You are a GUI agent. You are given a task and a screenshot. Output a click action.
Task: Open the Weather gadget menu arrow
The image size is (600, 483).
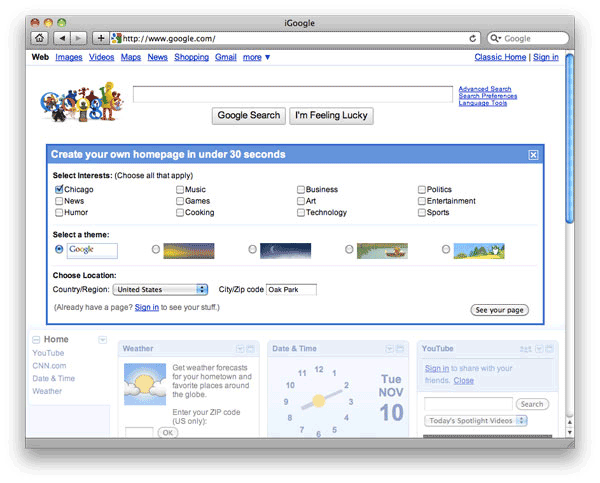(240, 349)
